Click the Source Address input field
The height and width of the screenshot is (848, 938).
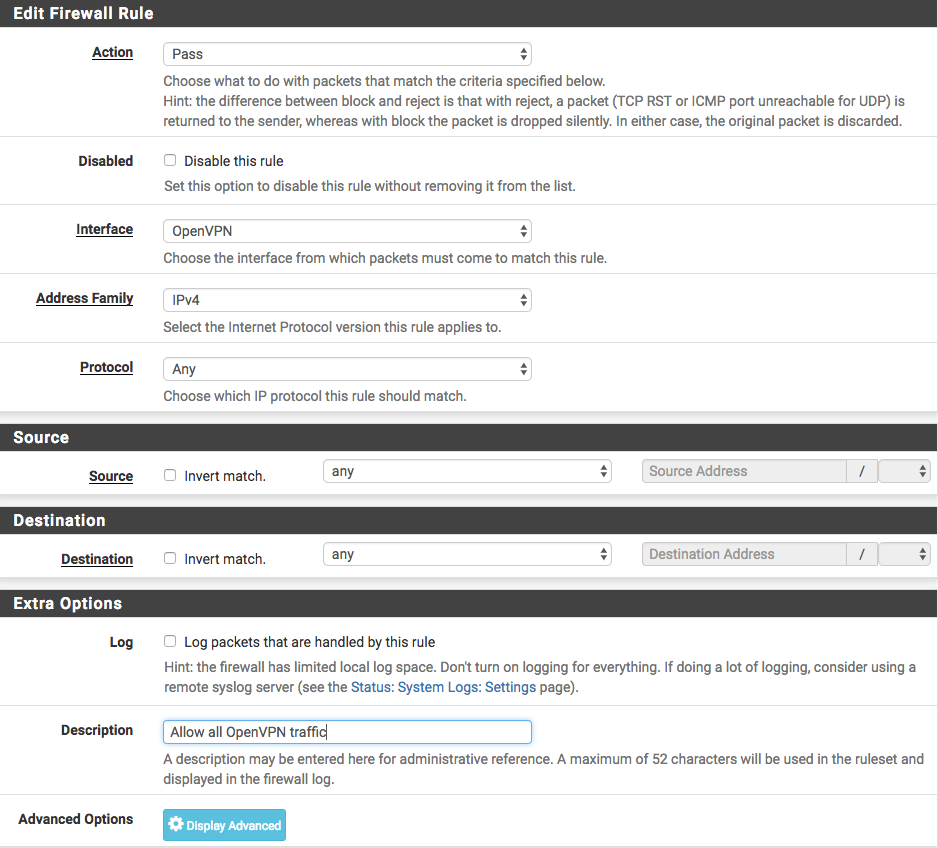tap(743, 471)
